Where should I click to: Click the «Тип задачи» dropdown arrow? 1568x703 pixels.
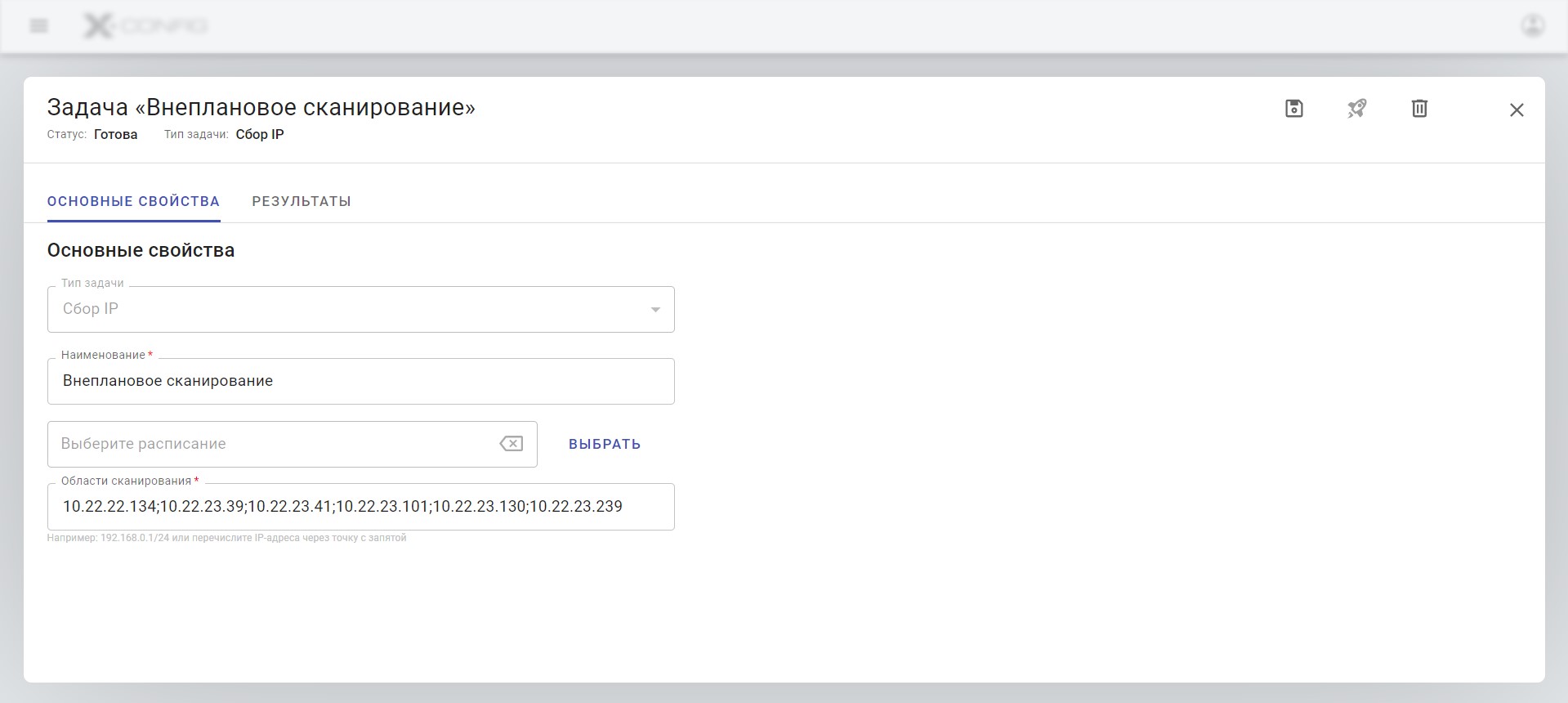655,310
